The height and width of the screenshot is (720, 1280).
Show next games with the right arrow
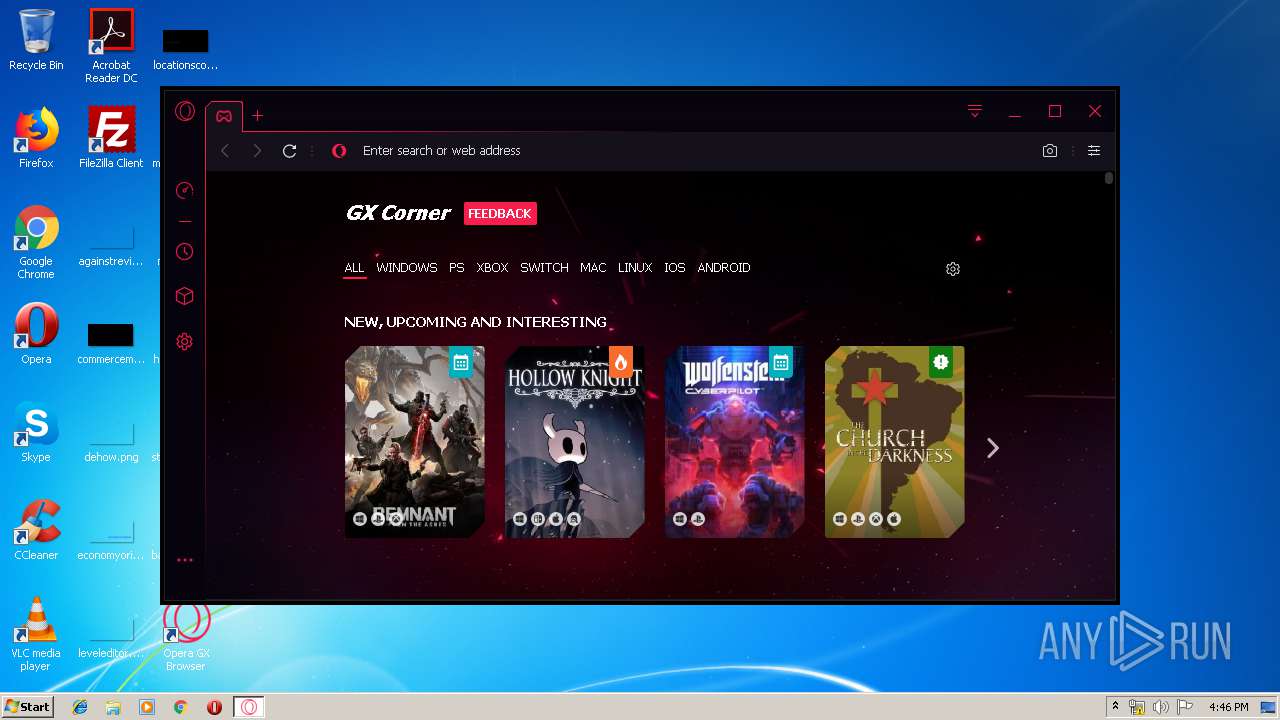(x=993, y=448)
